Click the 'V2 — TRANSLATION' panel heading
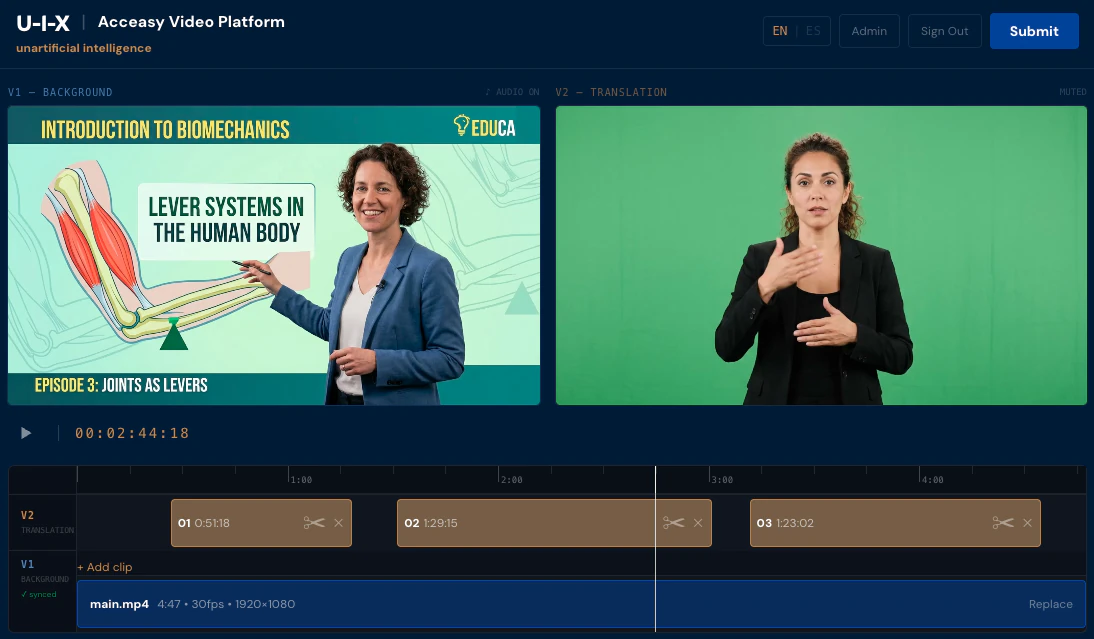The width and height of the screenshot is (1094, 639). pyautogui.click(x=611, y=92)
